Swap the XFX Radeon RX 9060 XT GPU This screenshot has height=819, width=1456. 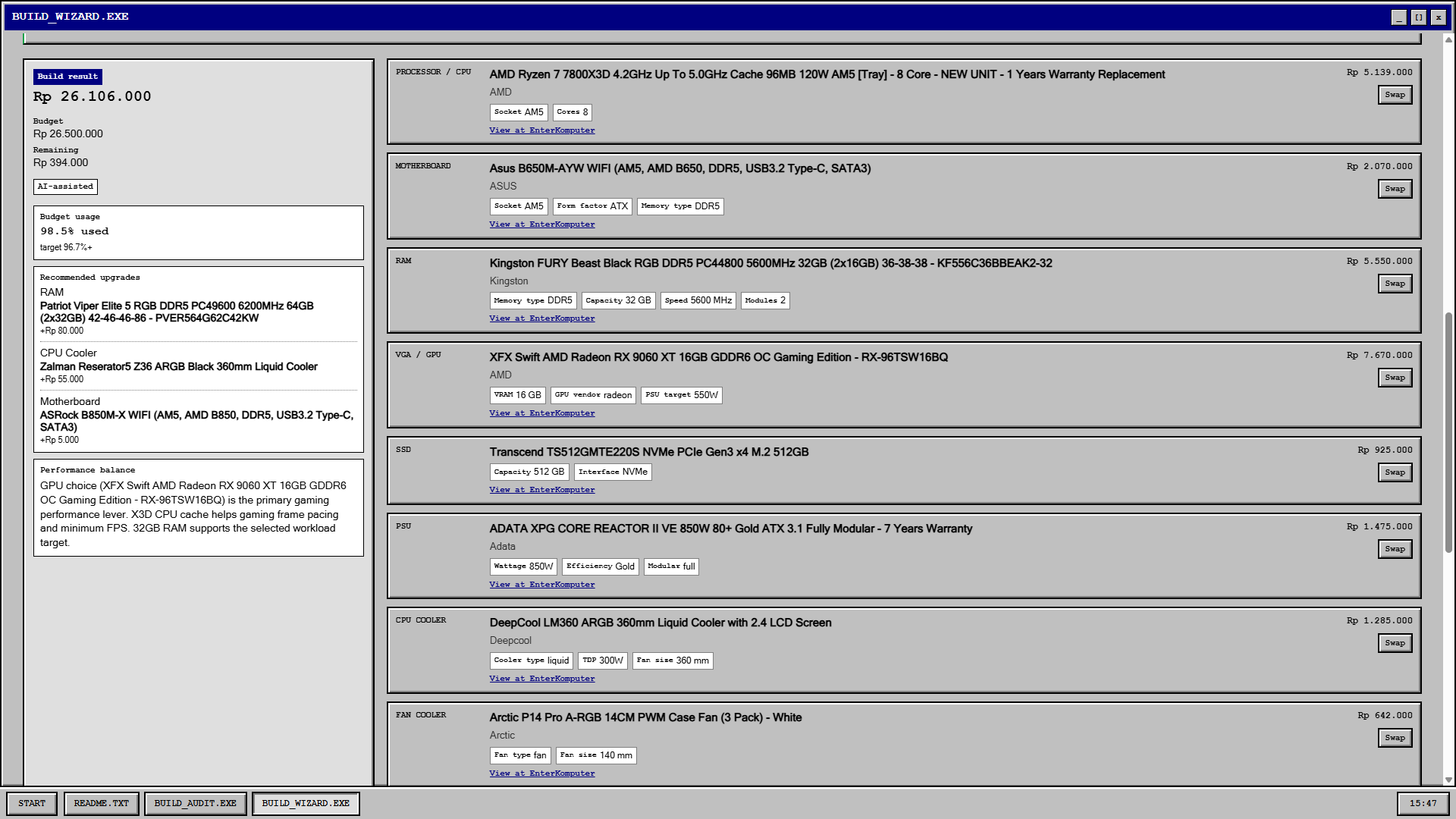point(1395,378)
